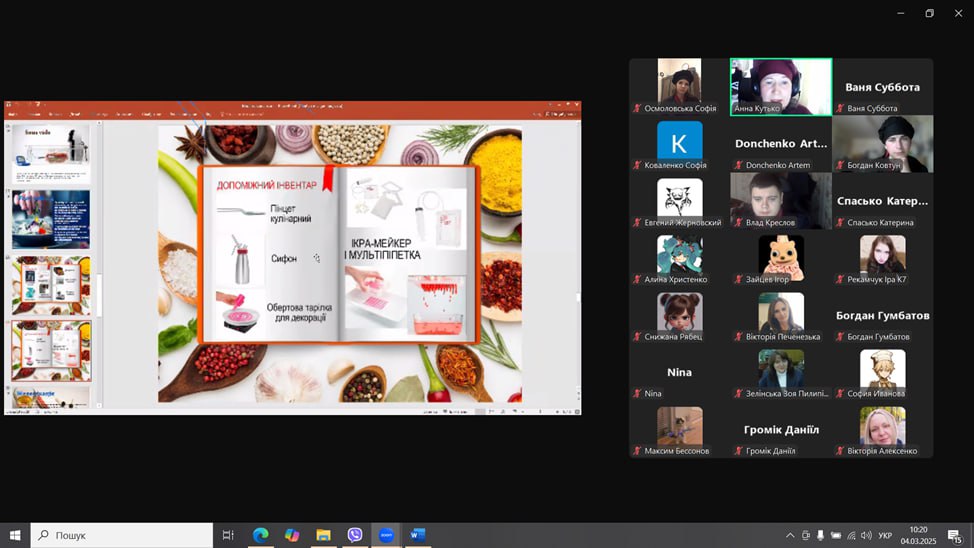Screen dimensions: 974x548
Task: Expand the hidden system tray icons chevron
Action: (790, 535)
